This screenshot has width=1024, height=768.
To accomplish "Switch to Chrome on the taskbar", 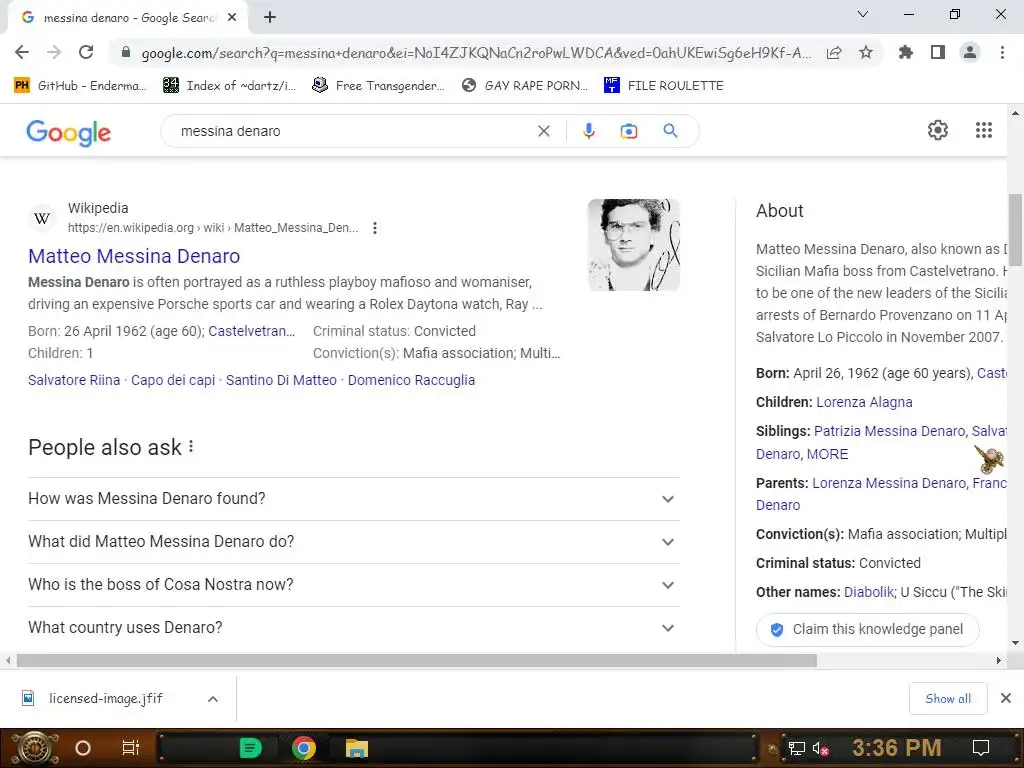I will (x=304, y=748).
